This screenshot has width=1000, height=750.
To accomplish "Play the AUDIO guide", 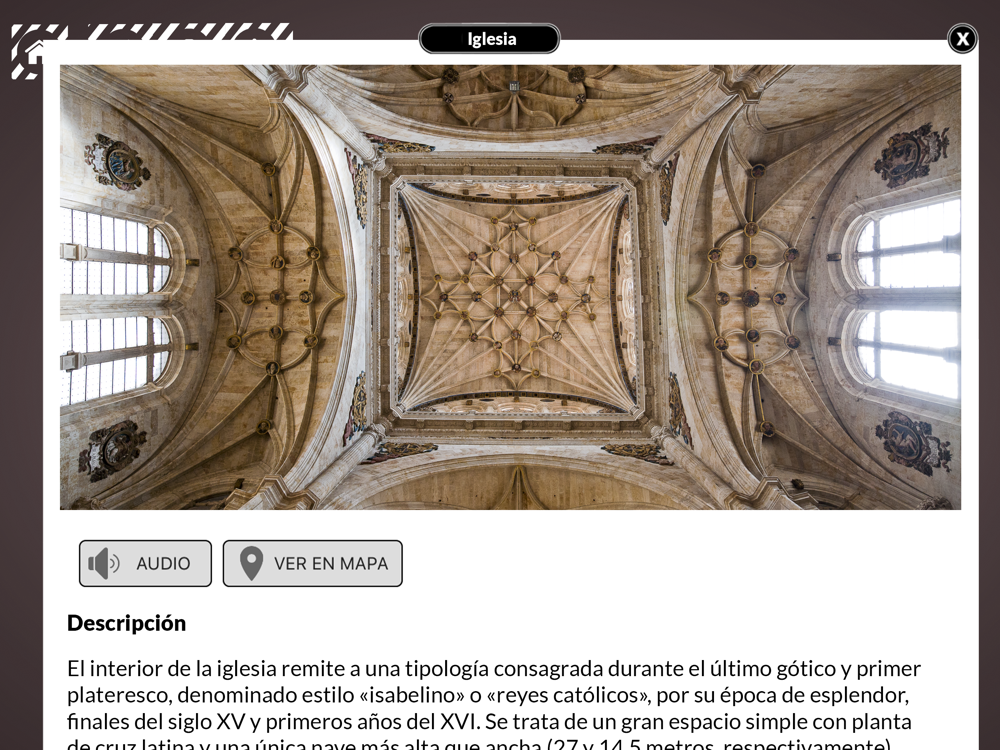I will [x=145, y=563].
